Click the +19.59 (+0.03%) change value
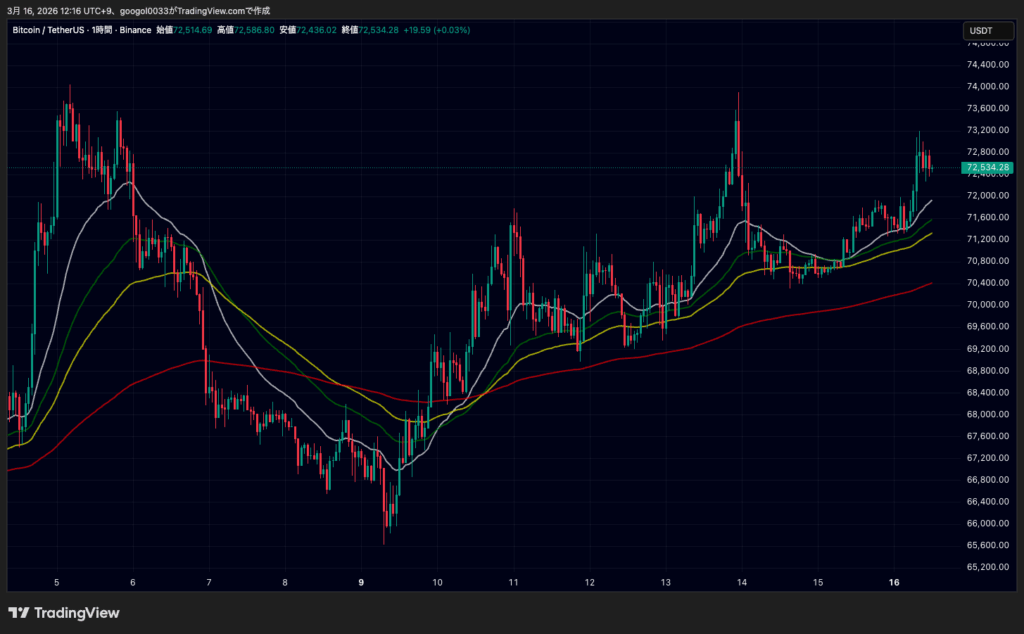 click(x=438, y=31)
